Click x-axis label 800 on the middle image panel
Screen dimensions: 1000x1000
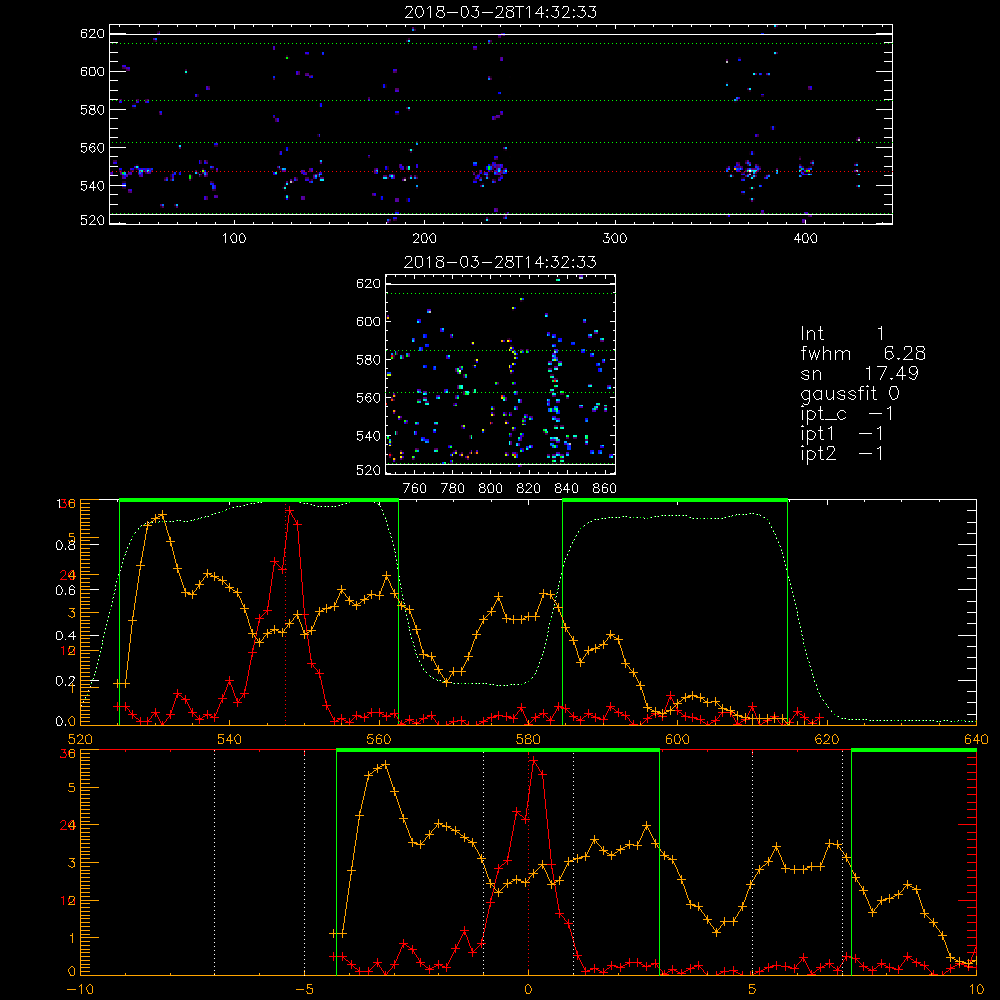pyautogui.click(x=490, y=489)
